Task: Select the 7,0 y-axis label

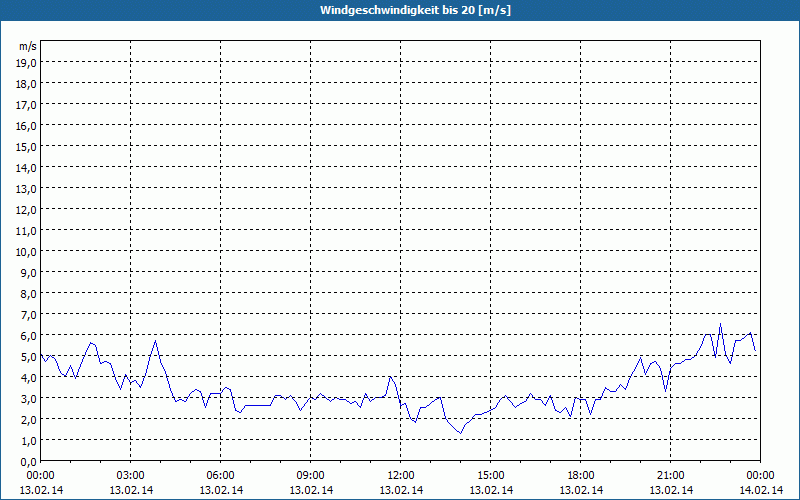Action: pos(29,315)
